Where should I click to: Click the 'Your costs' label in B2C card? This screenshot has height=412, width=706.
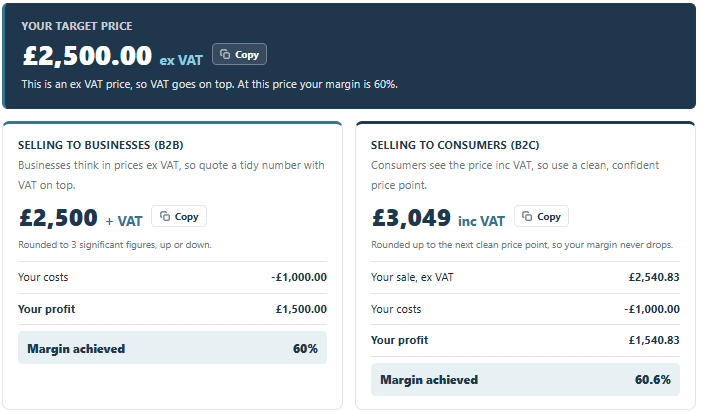396,309
